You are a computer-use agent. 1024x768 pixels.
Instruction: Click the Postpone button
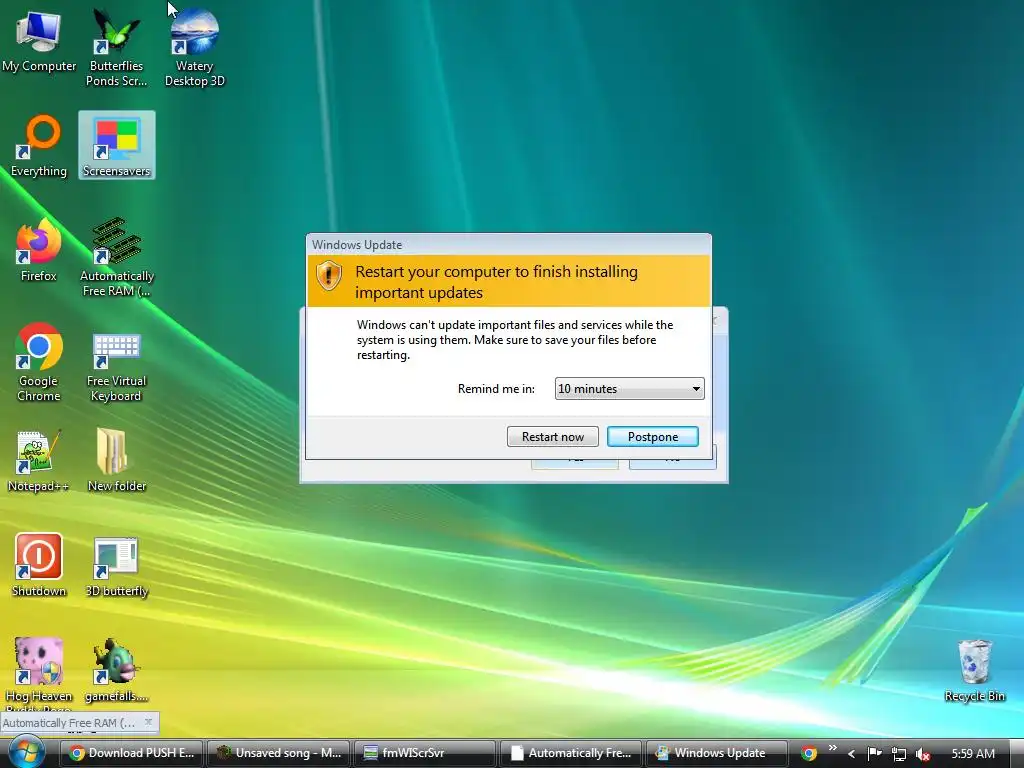pyautogui.click(x=653, y=437)
